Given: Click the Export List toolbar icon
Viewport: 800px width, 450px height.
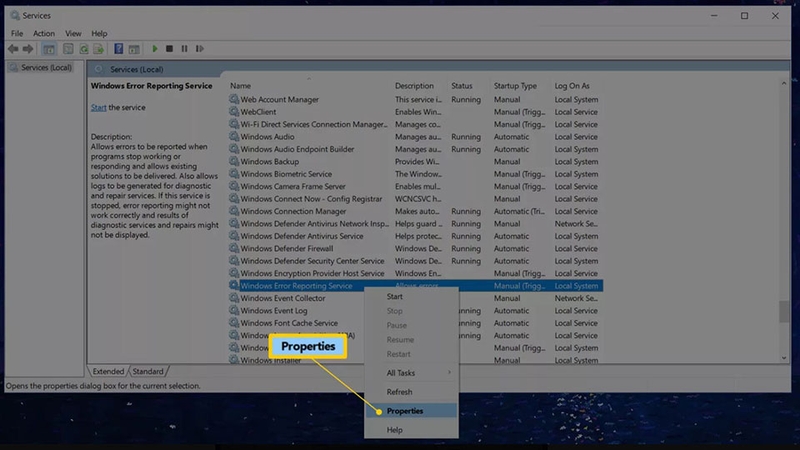Looking at the screenshot, I should 98,49.
